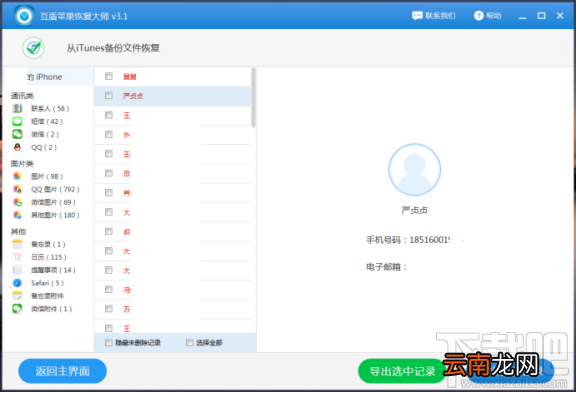
Task: Tick the checkbox for the 田 row
Action: coord(109,173)
